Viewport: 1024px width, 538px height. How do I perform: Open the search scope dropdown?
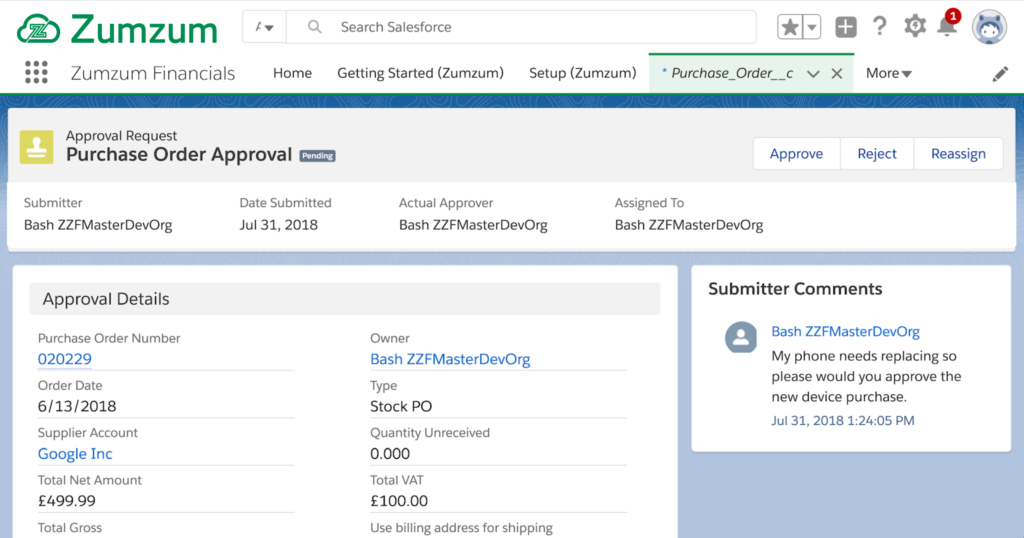pyautogui.click(x=264, y=27)
